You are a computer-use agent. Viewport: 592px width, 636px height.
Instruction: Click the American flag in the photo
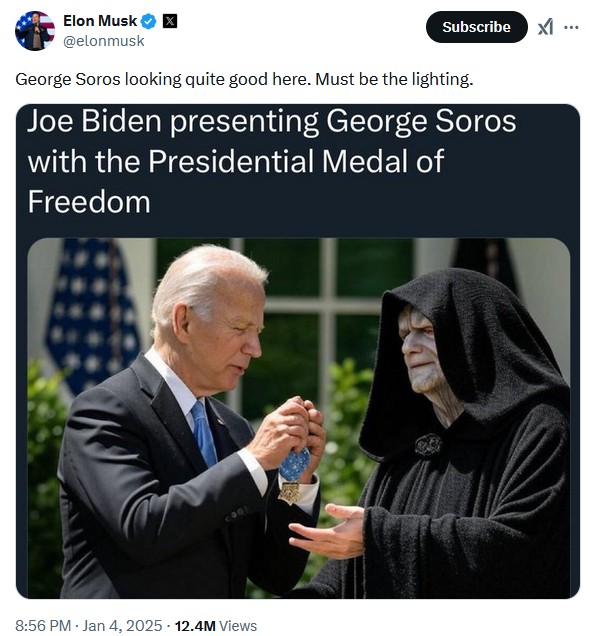pos(92,314)
